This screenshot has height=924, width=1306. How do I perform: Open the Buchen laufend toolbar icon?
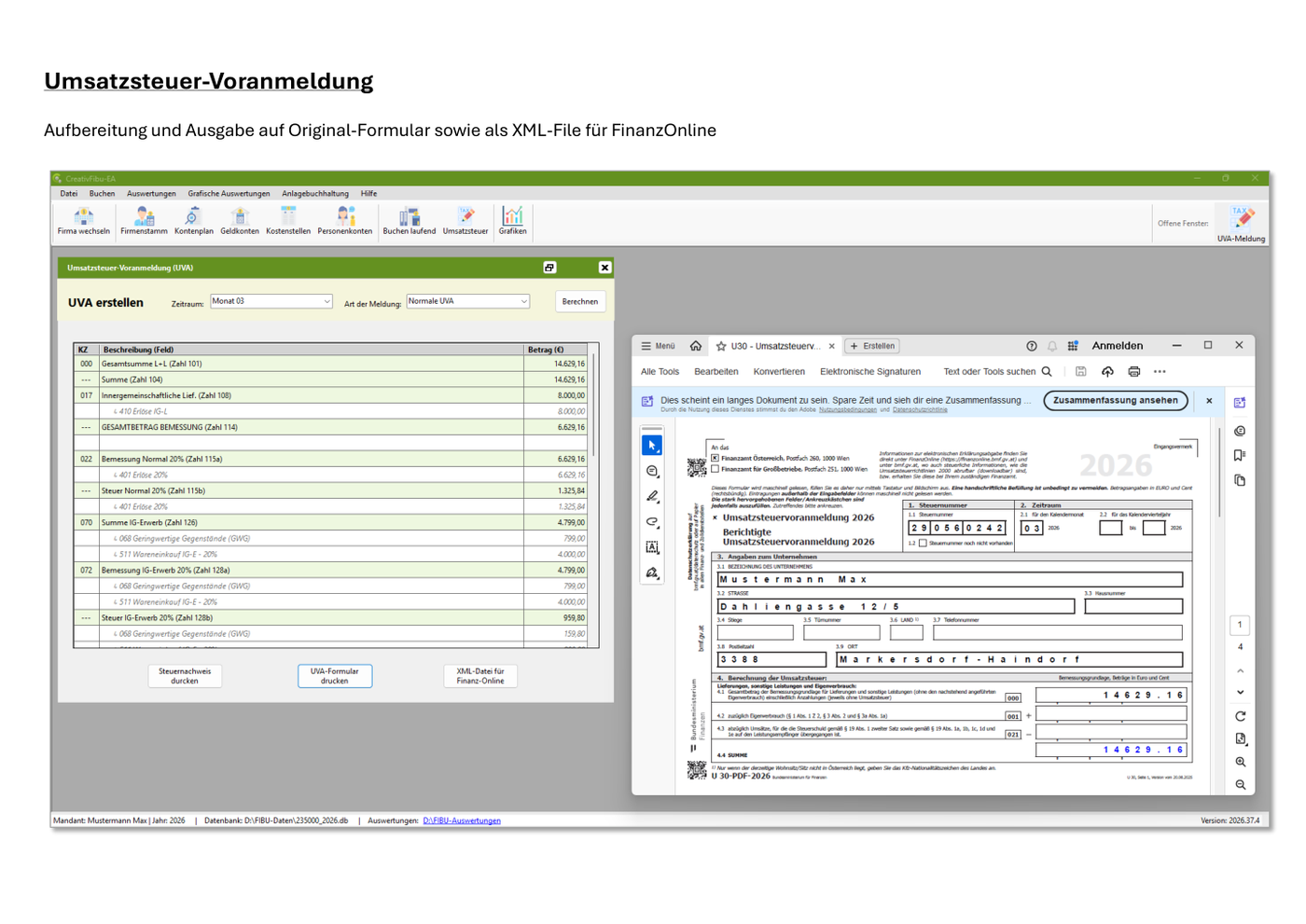coord(410,221)
